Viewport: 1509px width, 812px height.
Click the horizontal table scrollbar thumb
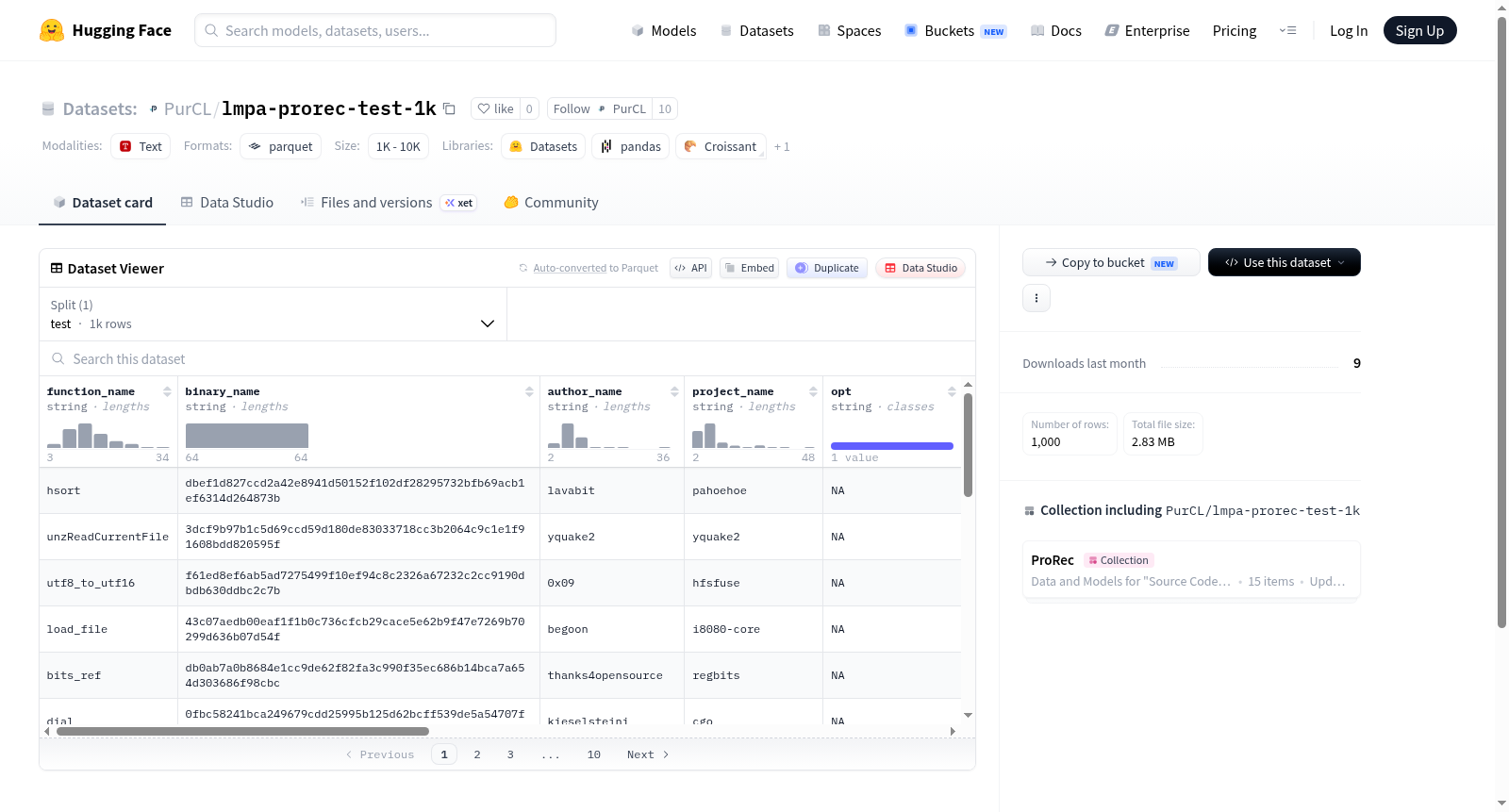click(x=242, y=731)
